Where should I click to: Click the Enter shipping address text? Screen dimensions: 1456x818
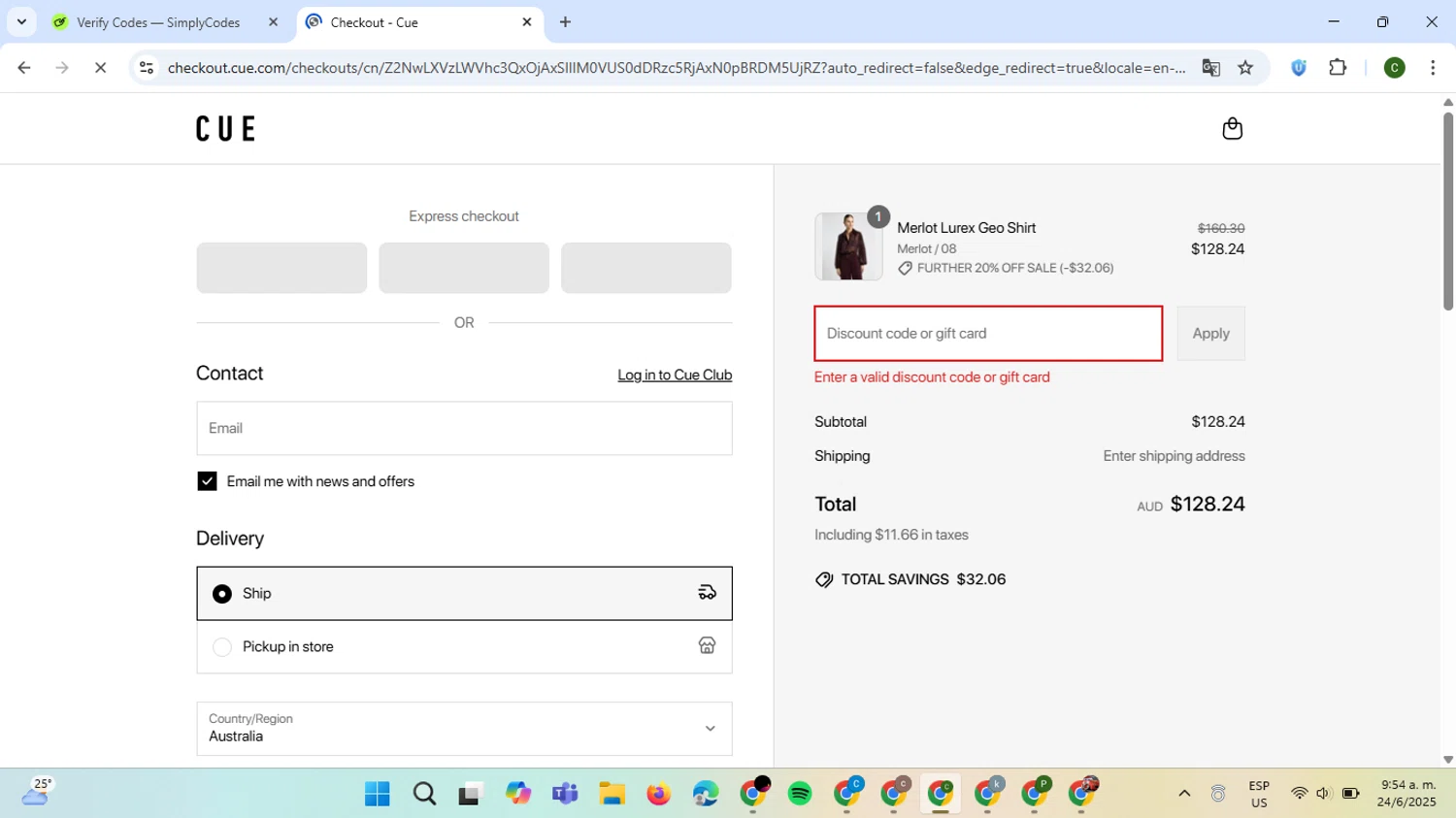[1174, 456]
